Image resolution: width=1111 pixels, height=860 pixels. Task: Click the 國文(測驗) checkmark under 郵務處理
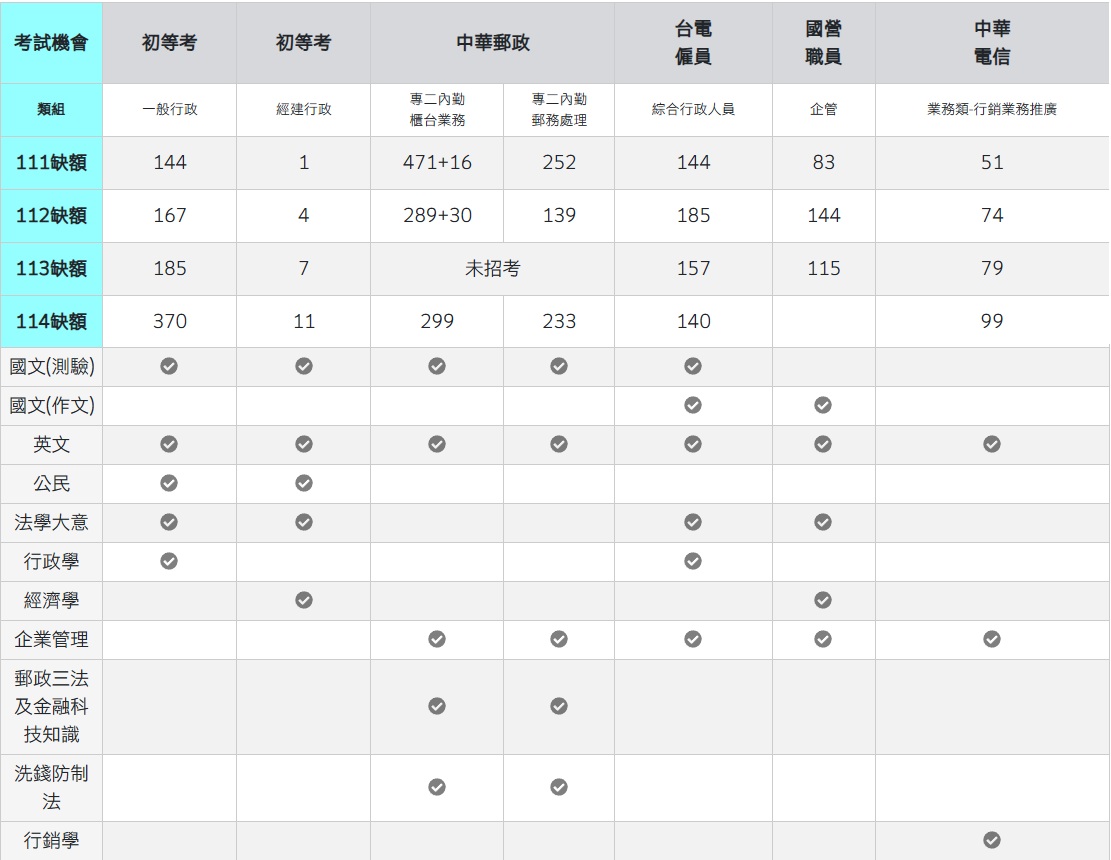[x=559, y=366]
